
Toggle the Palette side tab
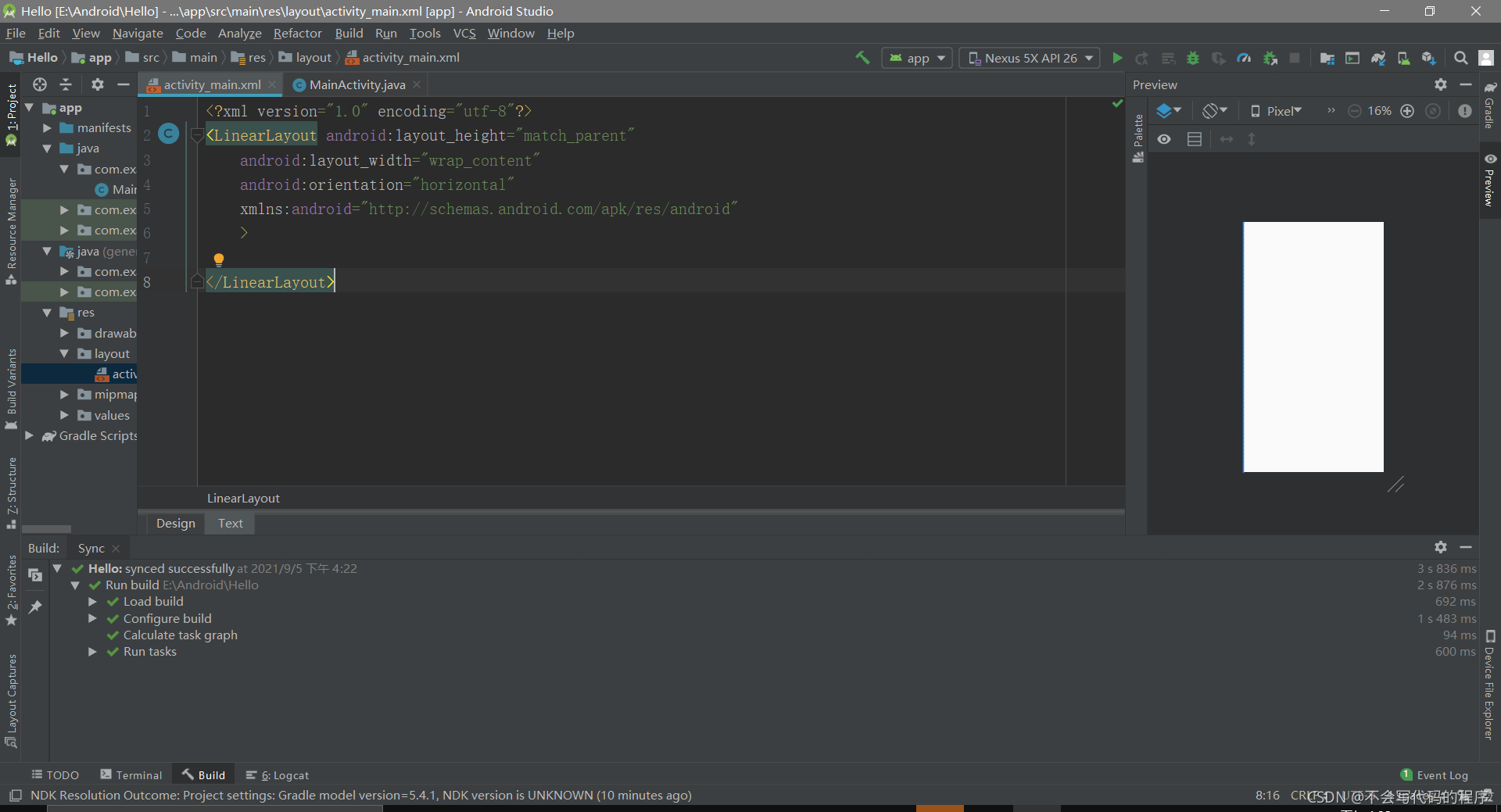tap(1138, 138)
